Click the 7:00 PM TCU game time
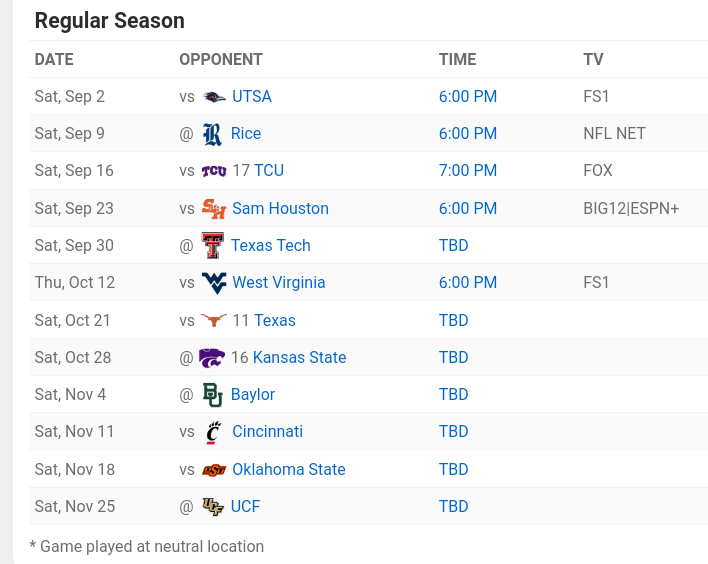The width and height of the screenshot is (708, 564). click(467, 171)
